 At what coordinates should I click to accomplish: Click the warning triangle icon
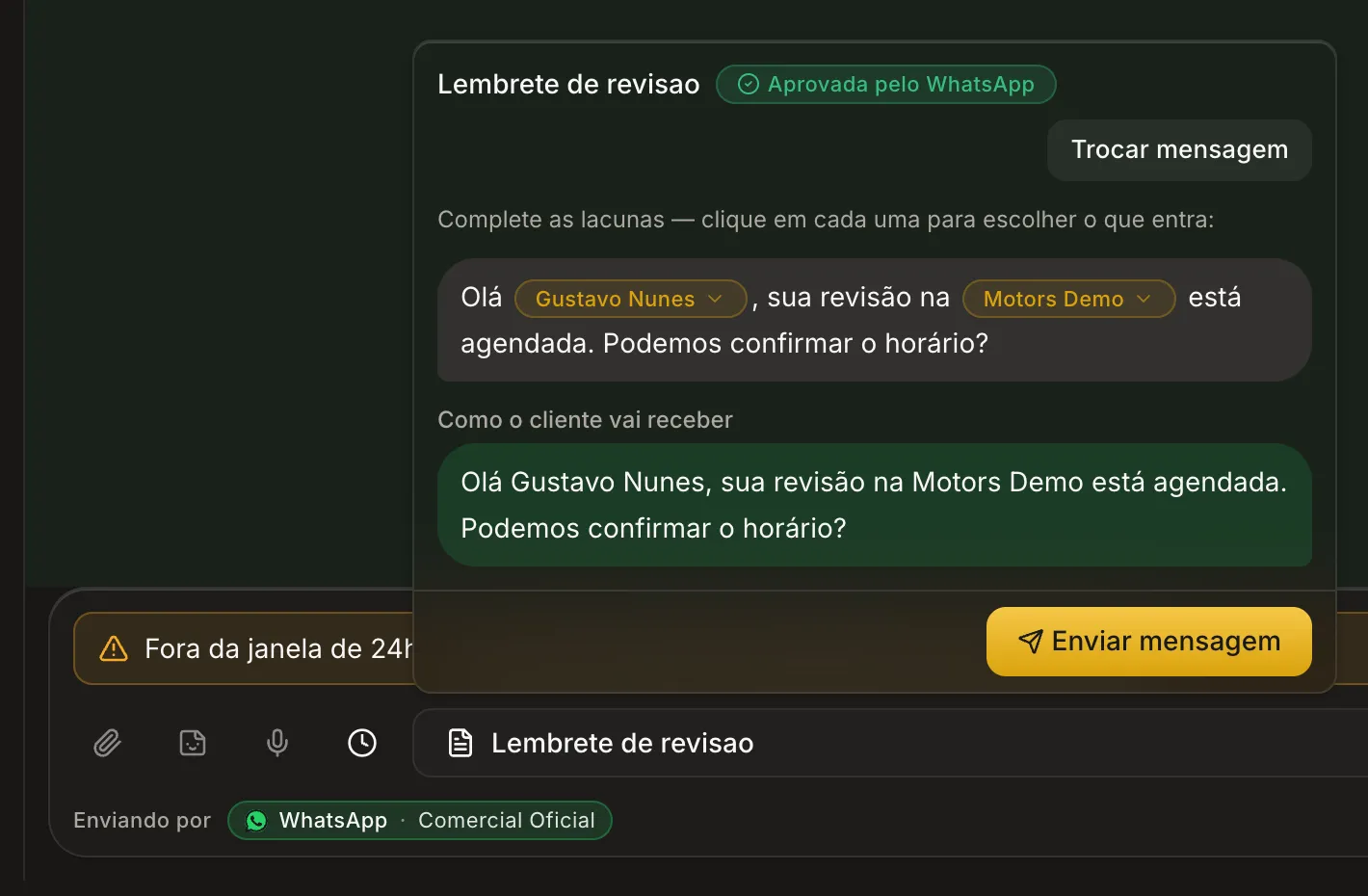coord(114,648)
